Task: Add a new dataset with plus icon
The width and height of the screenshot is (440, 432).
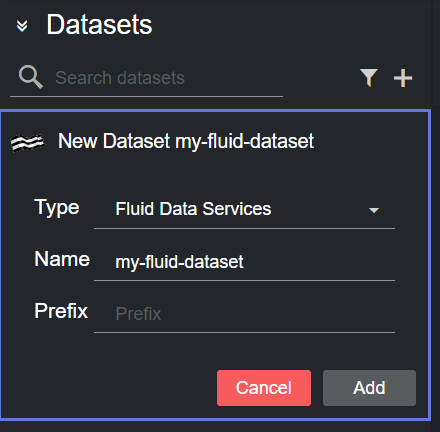Action: tap(403, 78)
